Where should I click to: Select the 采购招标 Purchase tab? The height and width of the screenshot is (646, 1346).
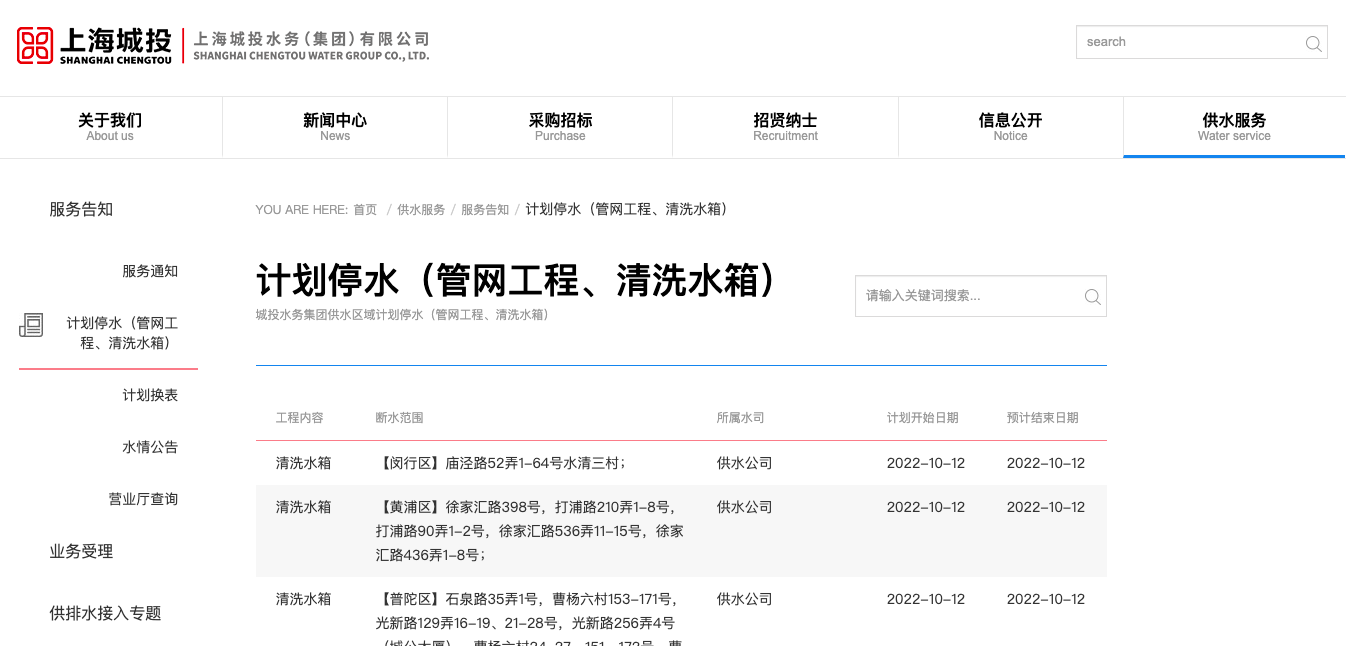(560, 126)
